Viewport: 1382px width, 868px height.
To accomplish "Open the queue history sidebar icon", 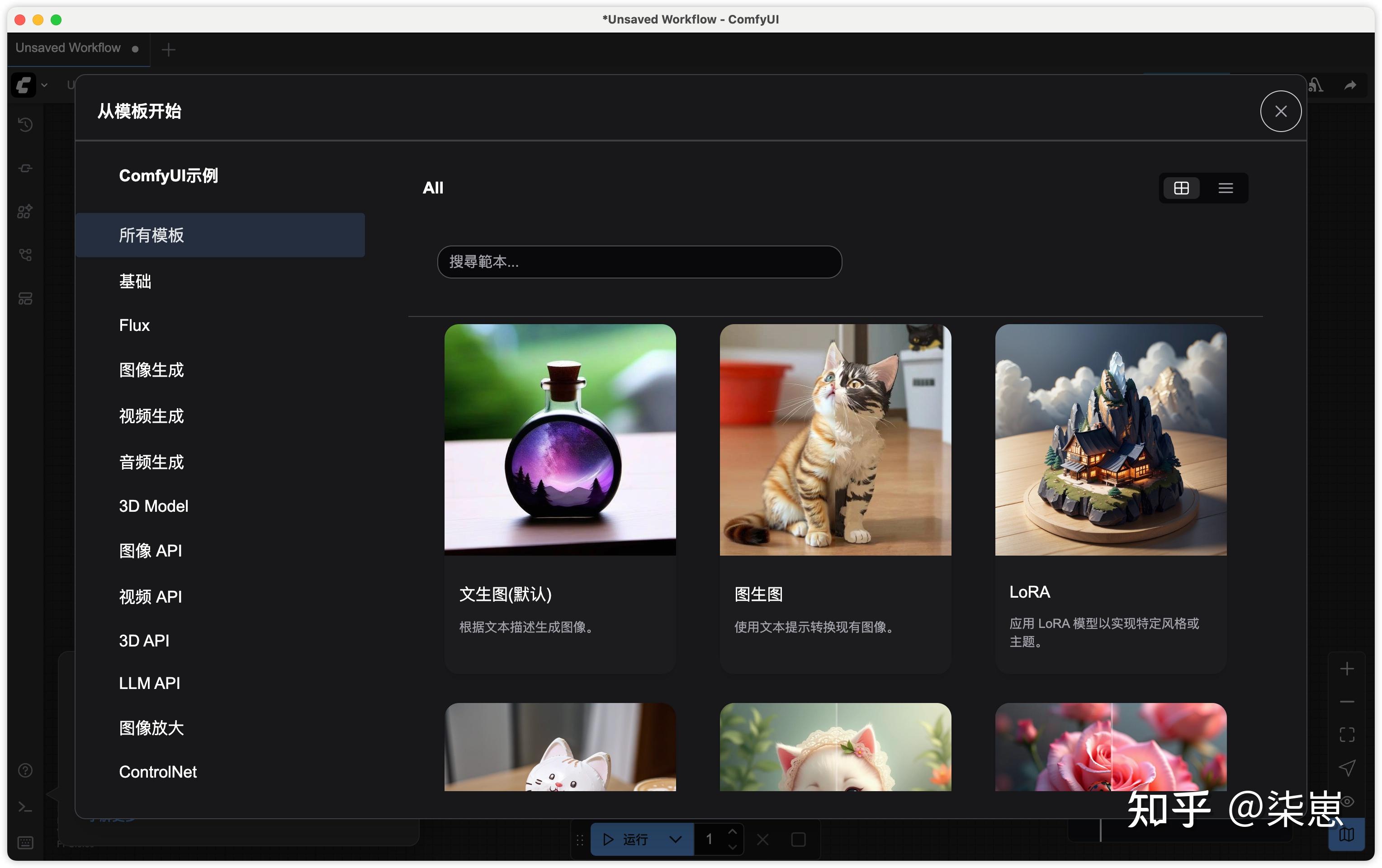I will pyautogui.click(x=25, y=124).
